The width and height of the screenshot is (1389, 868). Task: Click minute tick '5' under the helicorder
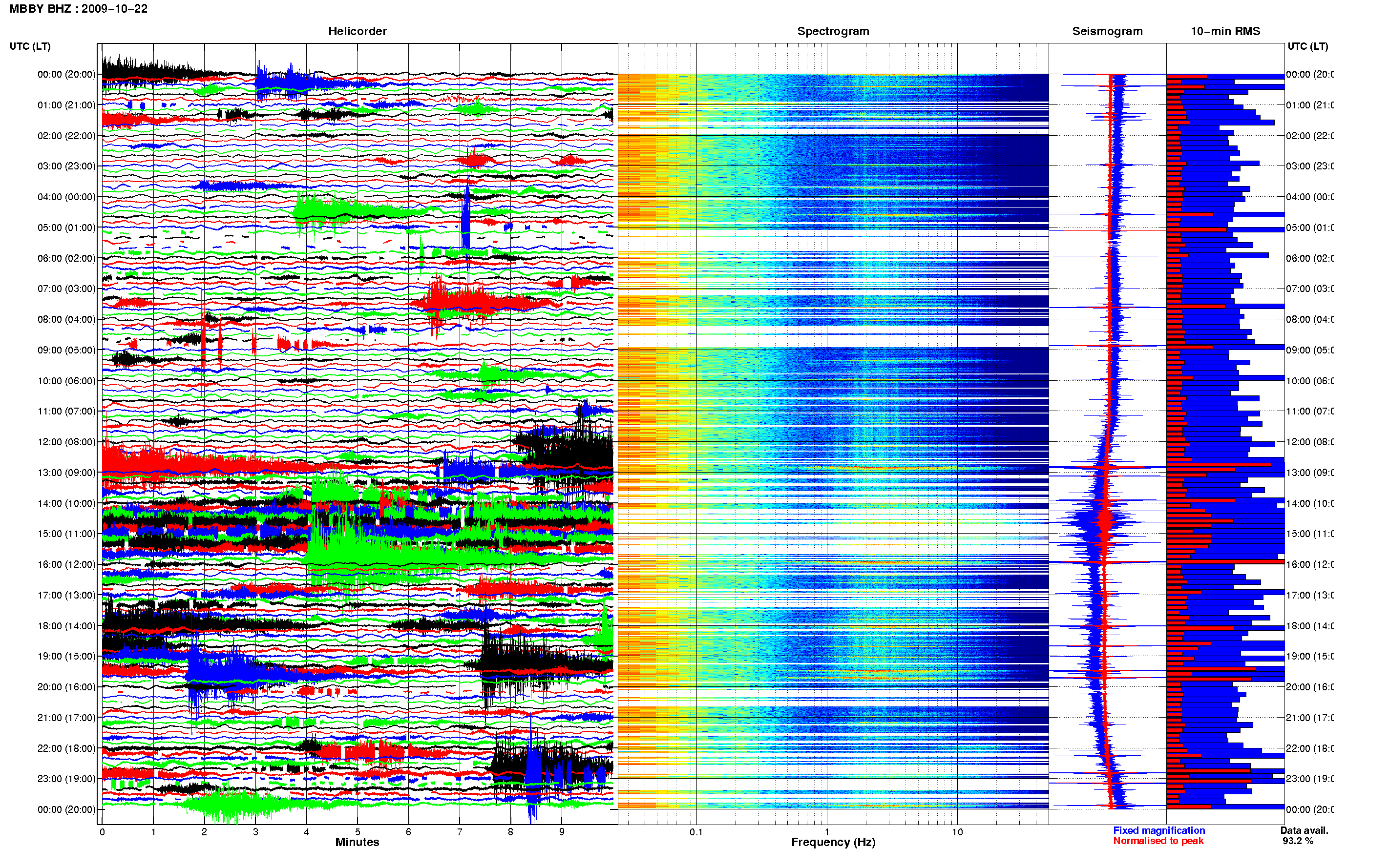pyautogui.click(x=357, y=832)
